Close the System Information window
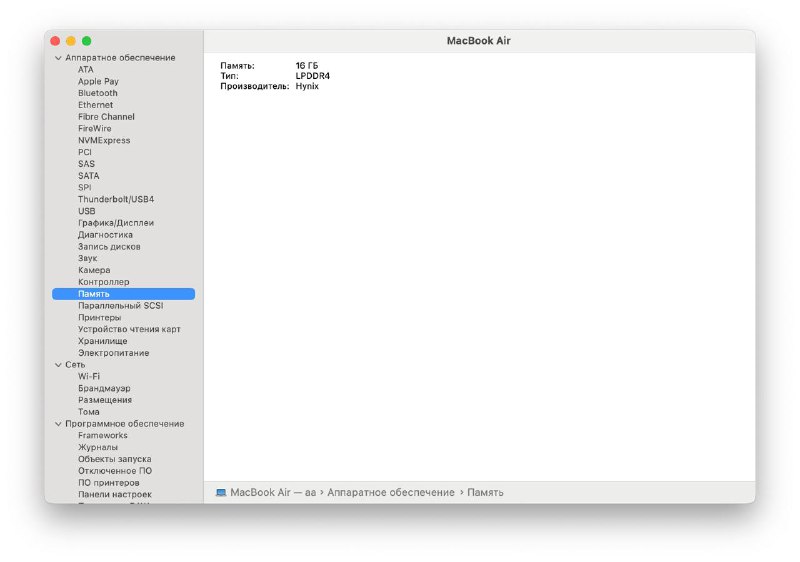This screenshot has height=562, width=800. click(x=55, y=41)
